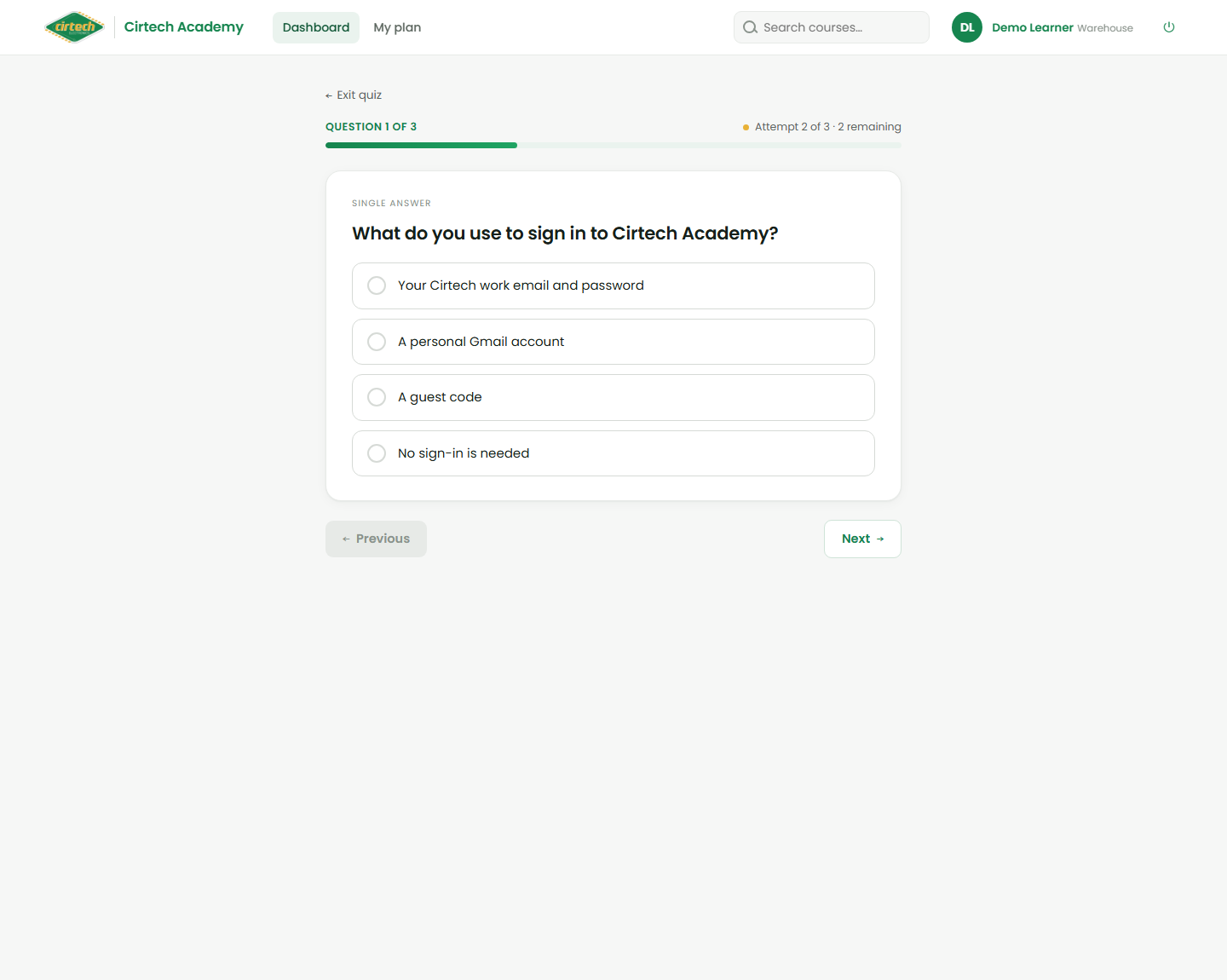This screenshot has width=1227, height=980.
Task: Select radio for personal Gmail account
Action: [377, 342]
